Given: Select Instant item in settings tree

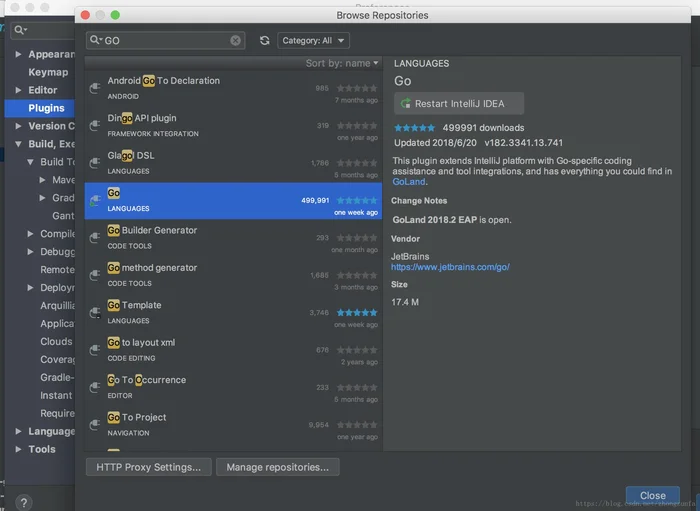Looking at the screenshot, I should click(56, 396).
